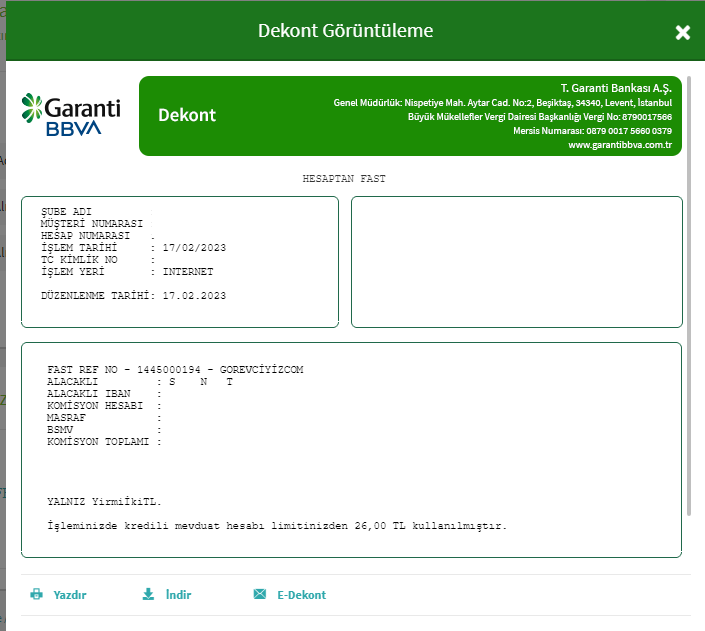This screenshot has width=705, height=631.
Task: Click the Dekont title in green banner
Action: [x=187, y=115]
